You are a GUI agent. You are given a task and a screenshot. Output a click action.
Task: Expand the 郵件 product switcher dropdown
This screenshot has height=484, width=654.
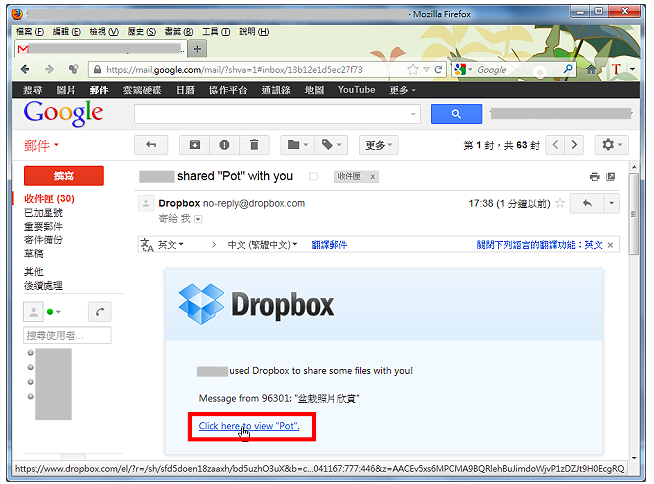pyautogui.click(x=41, y=146)
